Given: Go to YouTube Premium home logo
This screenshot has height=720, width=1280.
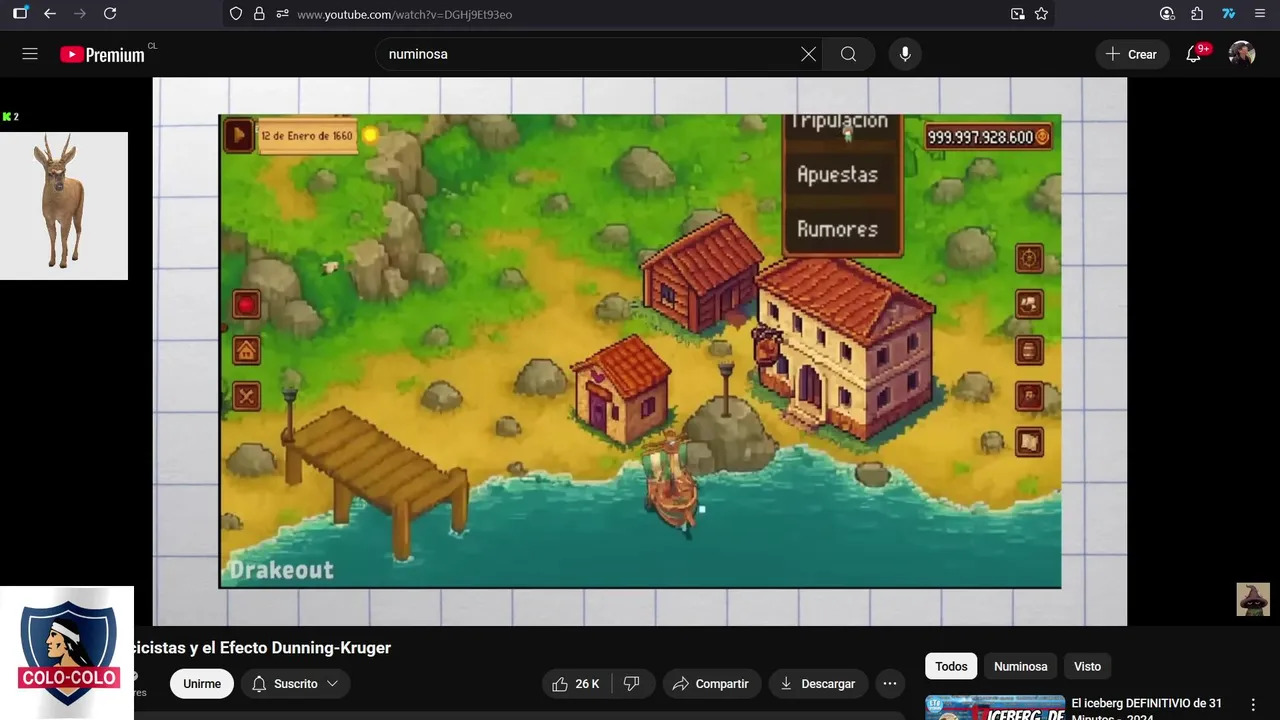Looking at the screenshot, I should pos(103,54).
